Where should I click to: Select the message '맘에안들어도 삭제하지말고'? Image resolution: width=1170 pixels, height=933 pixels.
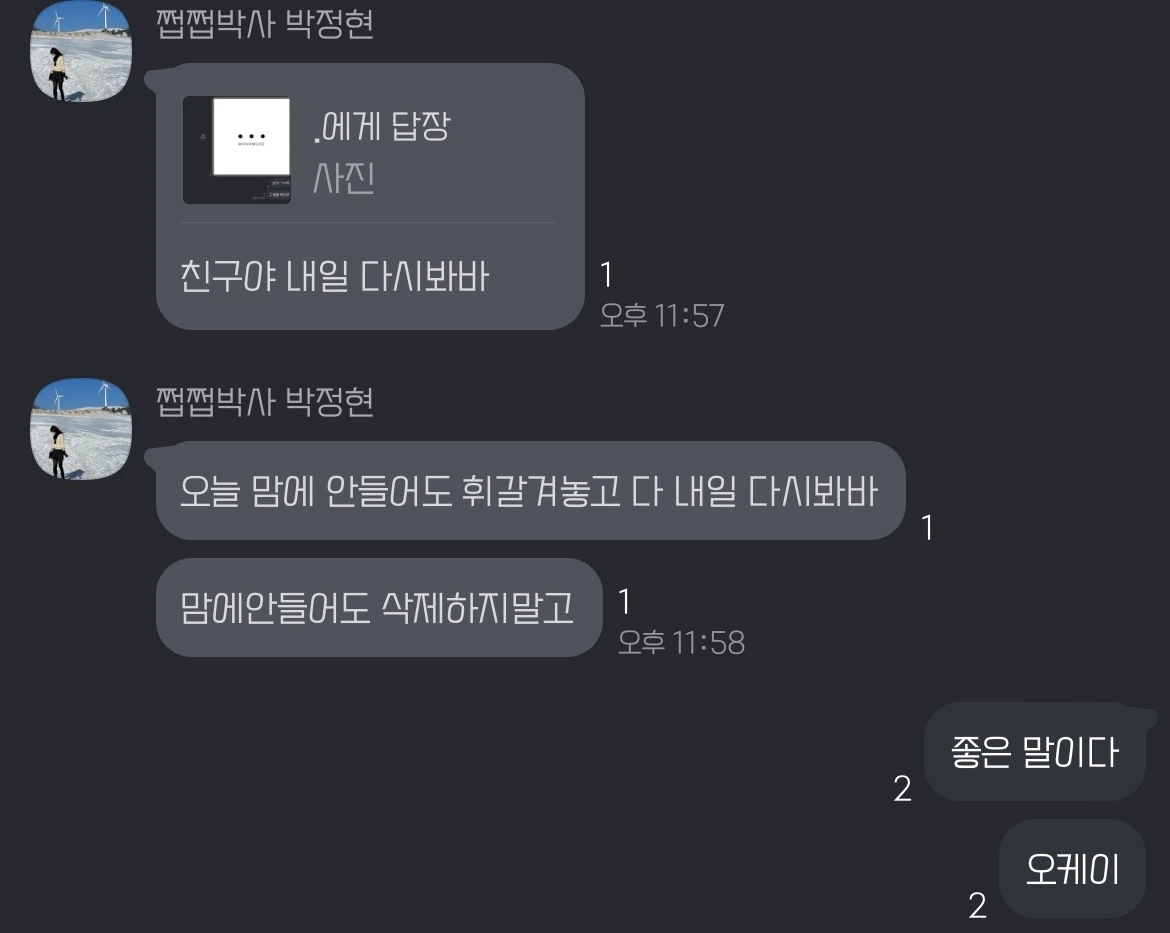(x=378, y=608)
